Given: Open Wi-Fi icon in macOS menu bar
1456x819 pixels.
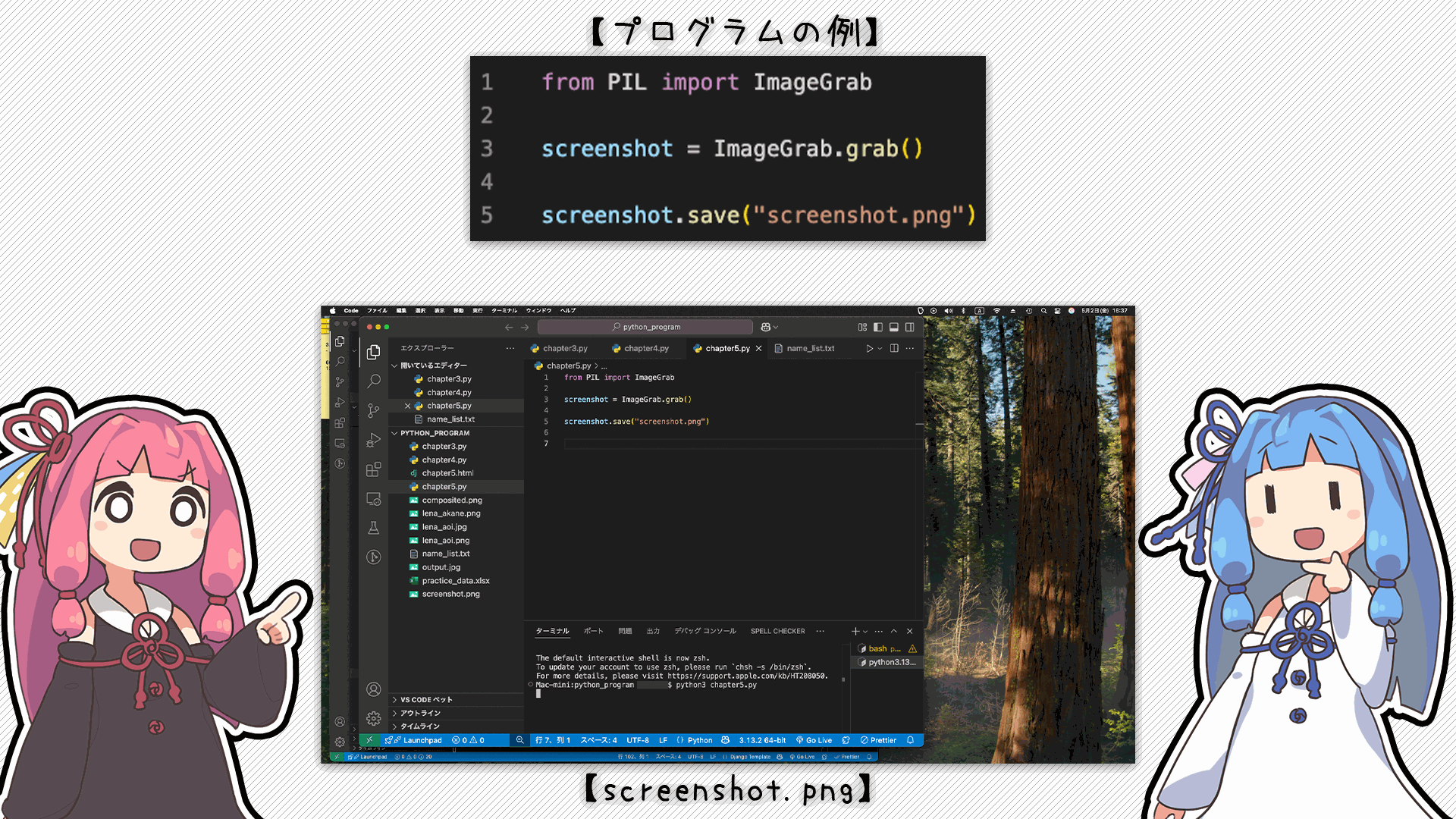Looking at the screenshot, I should (x=996, y=310).
